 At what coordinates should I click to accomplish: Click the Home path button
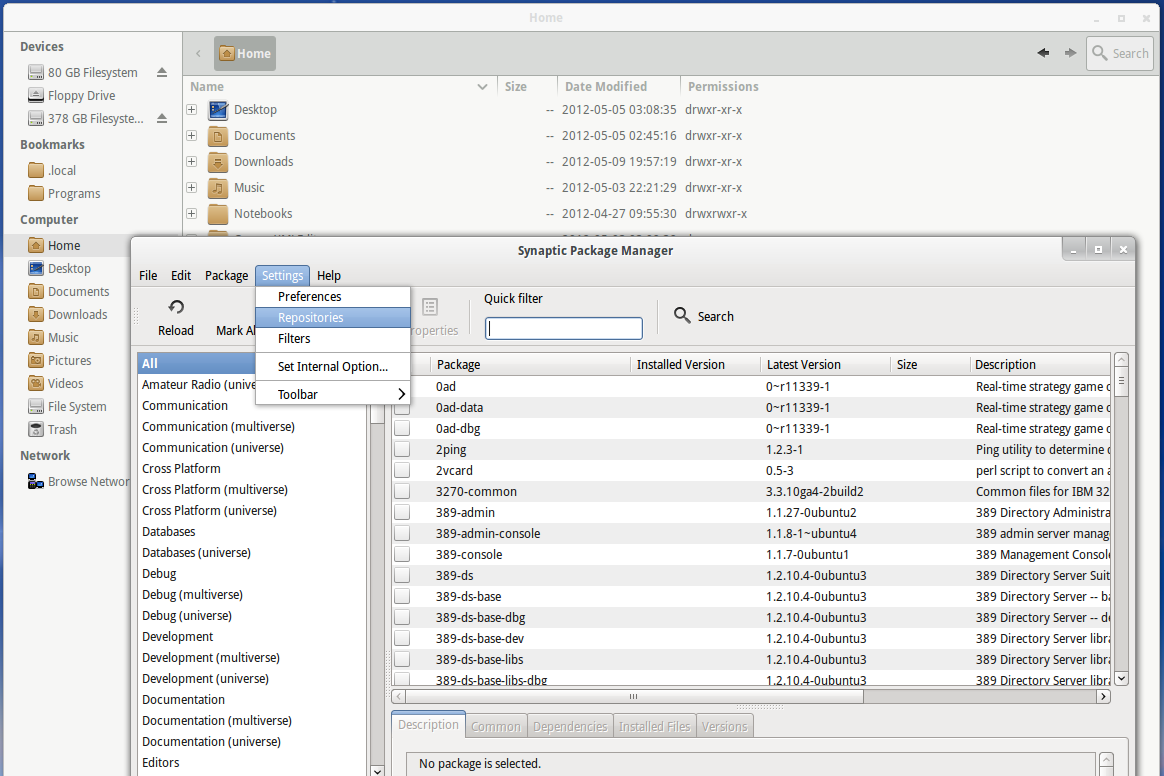(x=245, y=53)
